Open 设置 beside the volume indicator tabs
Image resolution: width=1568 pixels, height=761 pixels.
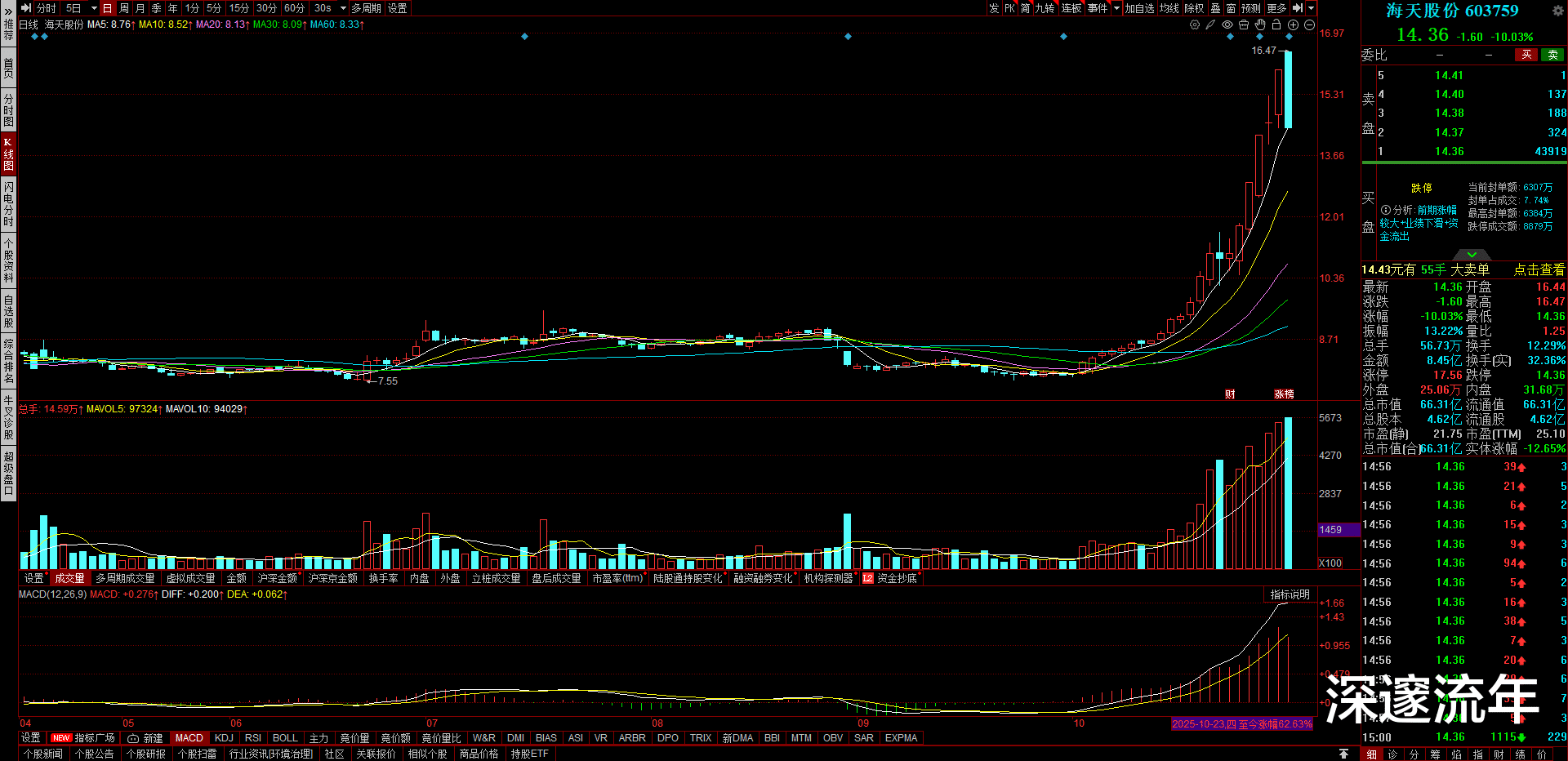point(33,578)
